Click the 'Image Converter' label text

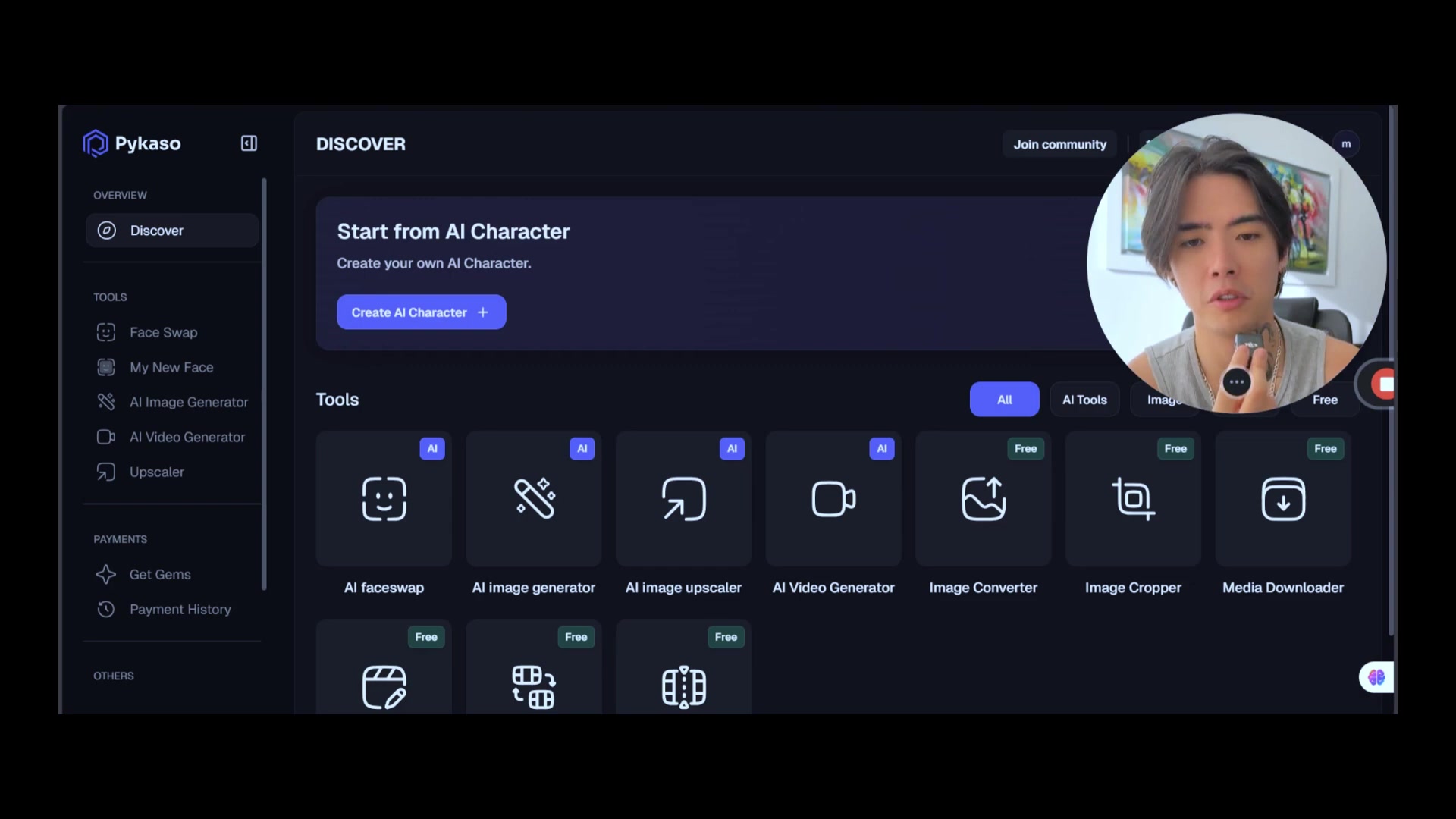[984, 588]
